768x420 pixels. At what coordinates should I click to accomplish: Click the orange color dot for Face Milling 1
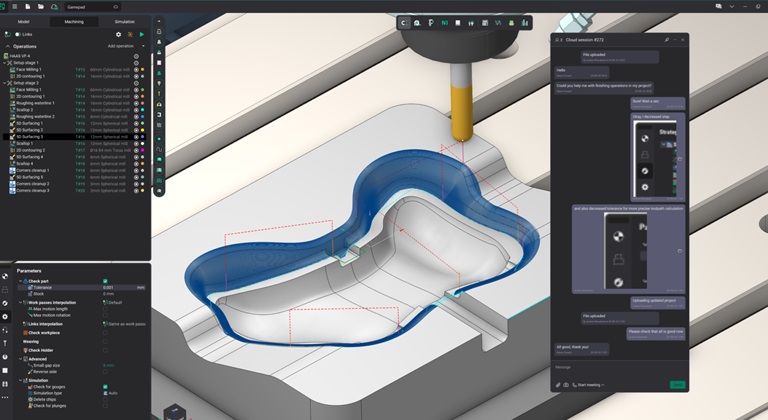click(144, 70)
